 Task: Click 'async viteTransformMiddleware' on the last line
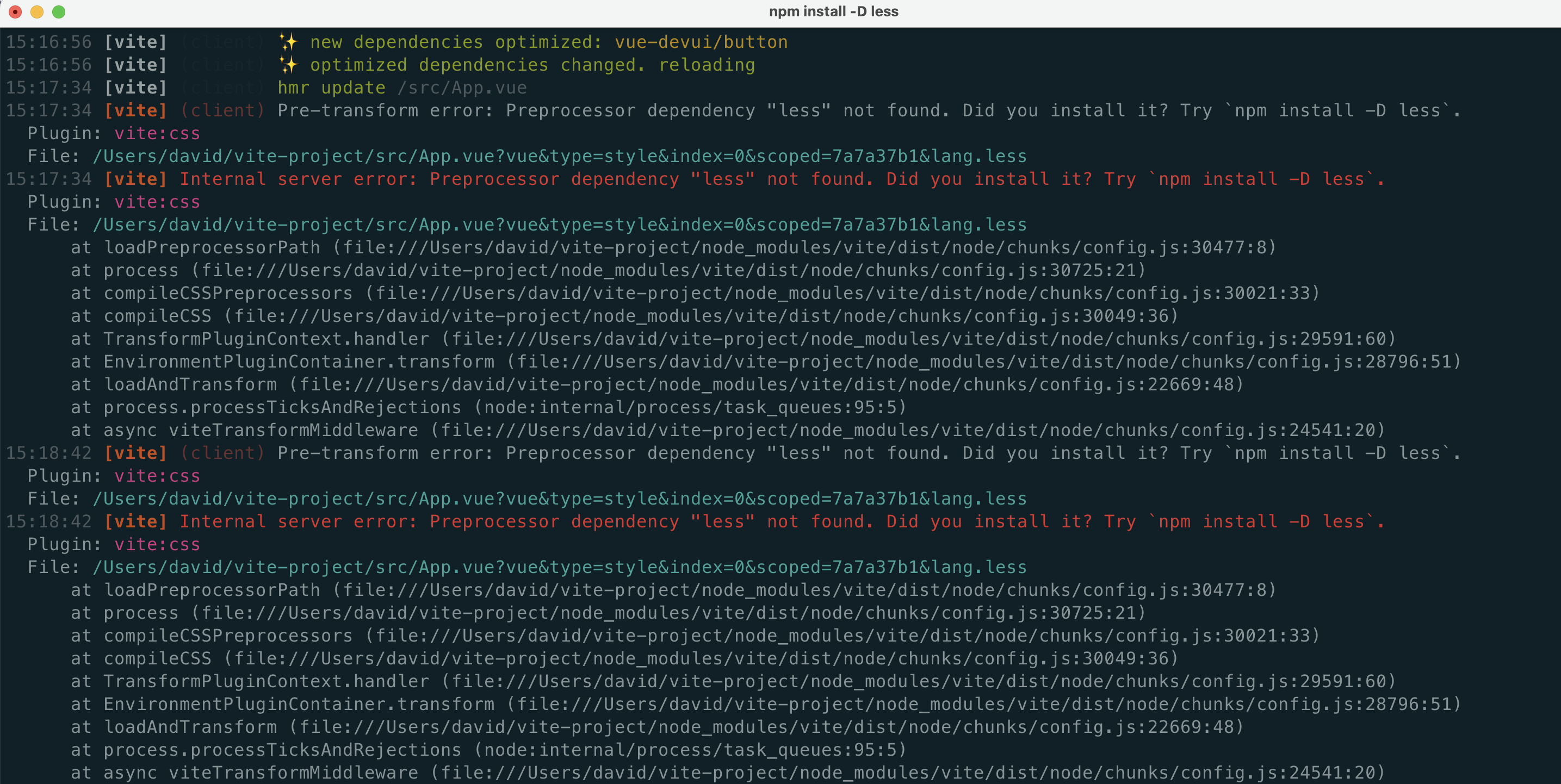[261, 773]
